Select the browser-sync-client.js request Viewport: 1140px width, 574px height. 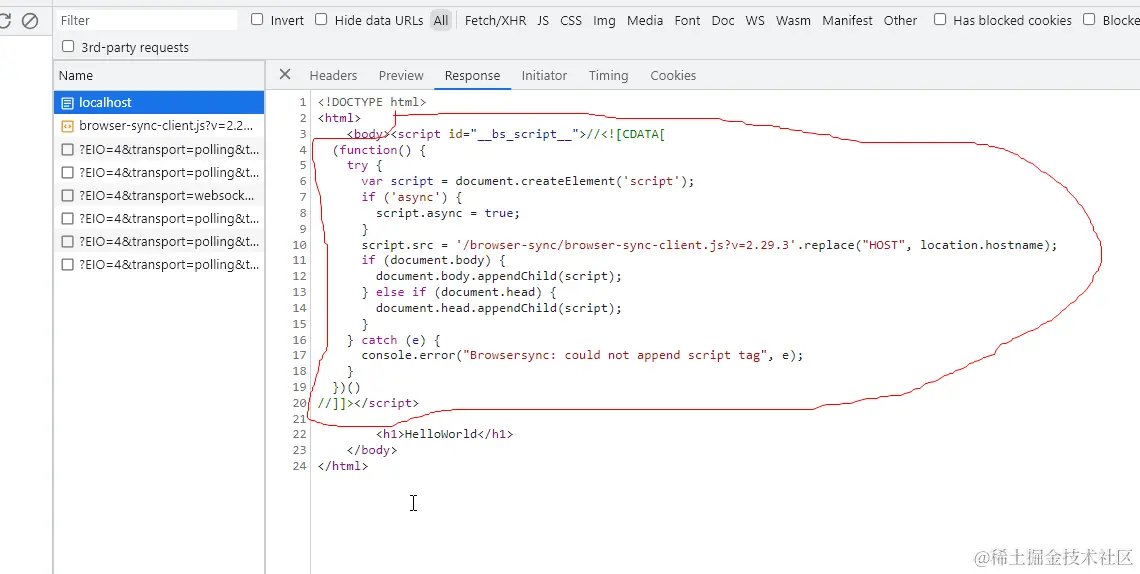tap(159, 126)
